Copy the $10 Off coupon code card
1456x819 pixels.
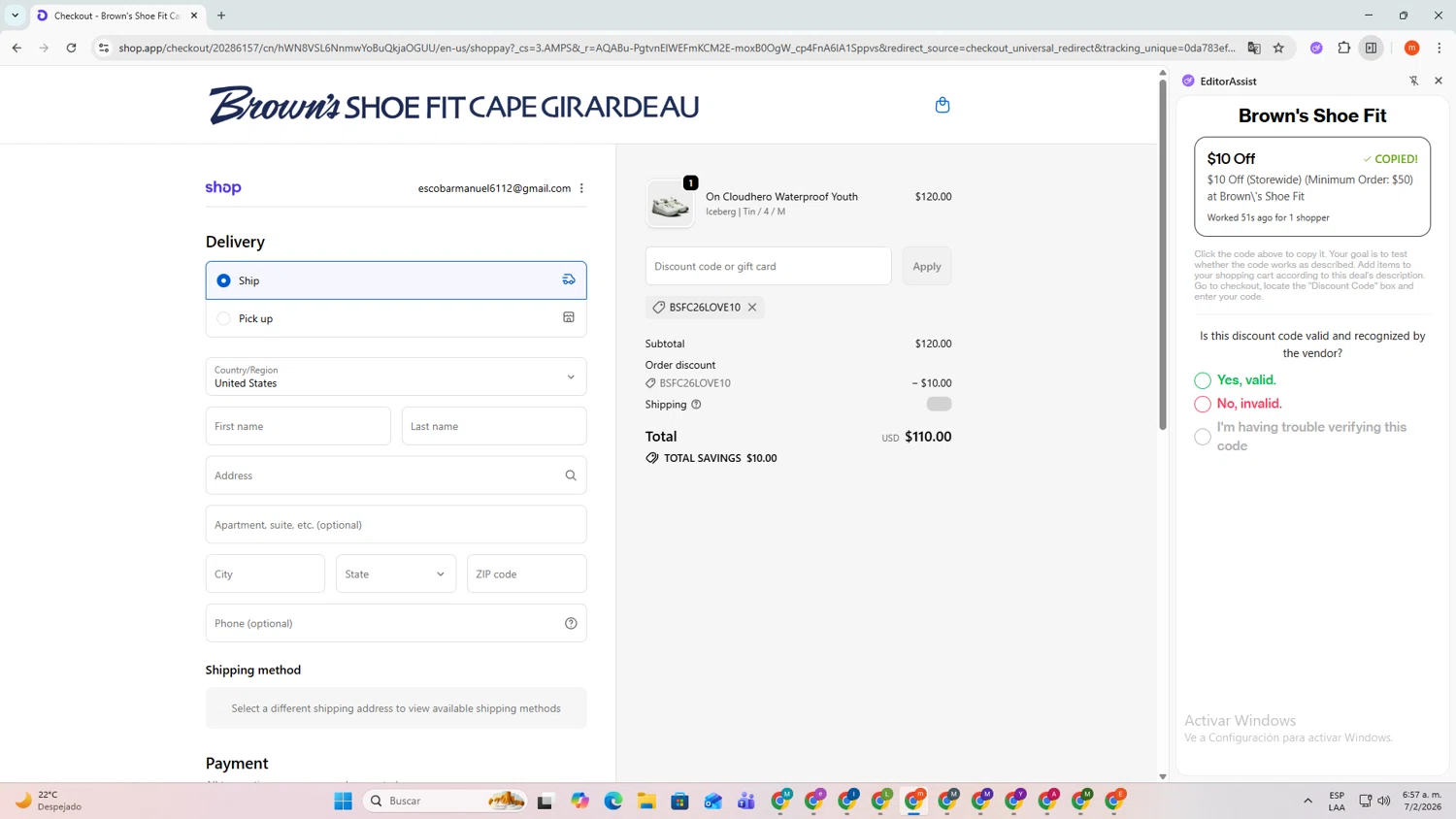pos(1312,186)
